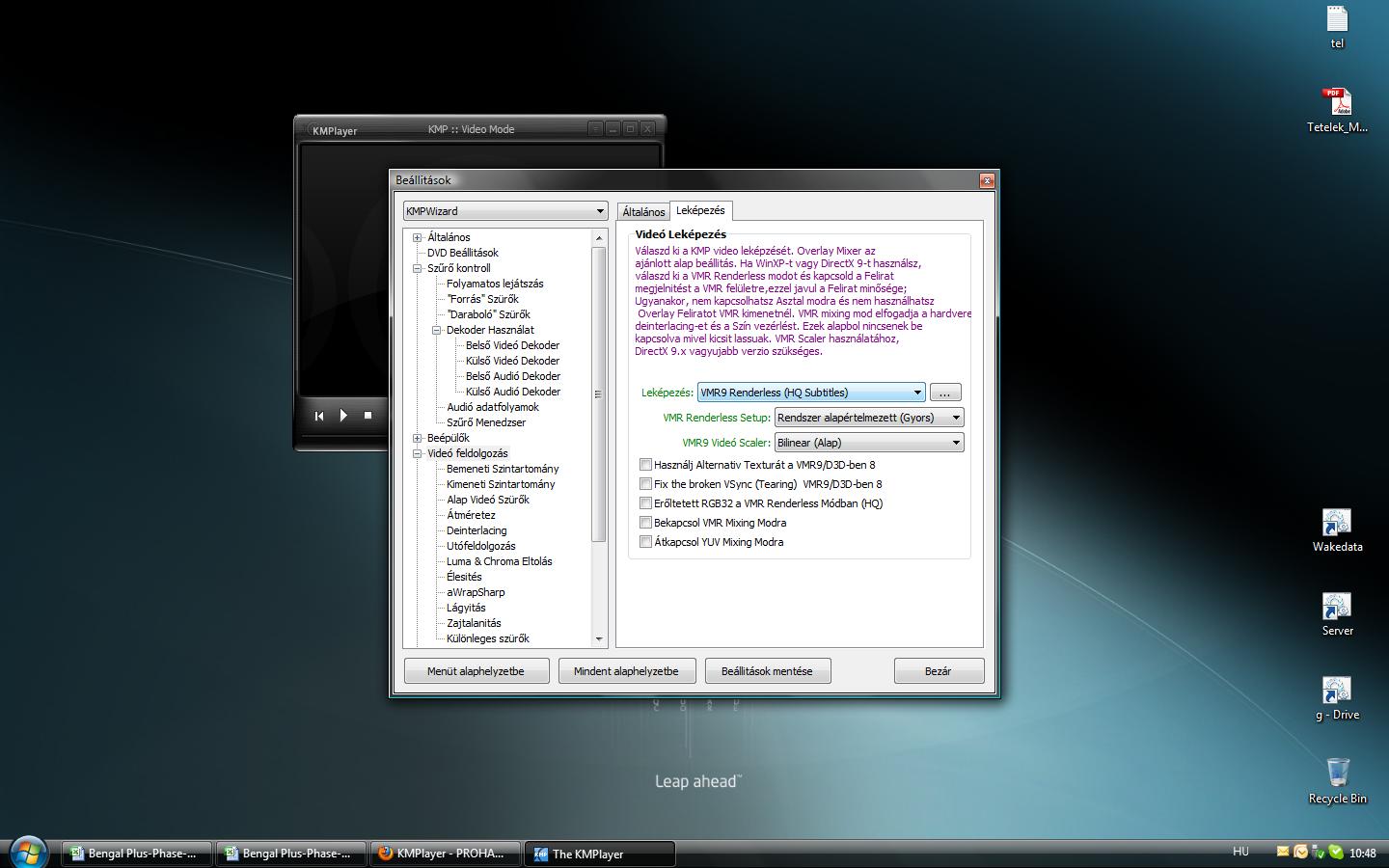Click the Menüt alaphelyzetbe button
The image size is (1389, 868).
(477, 671)
